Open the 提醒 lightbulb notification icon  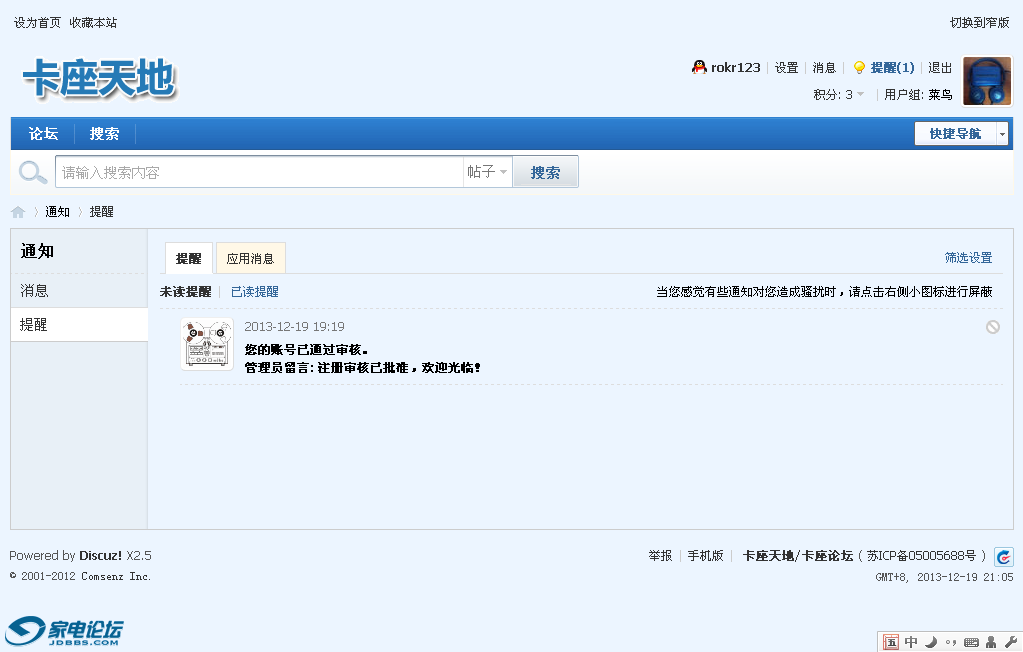(x=860, y=67)
